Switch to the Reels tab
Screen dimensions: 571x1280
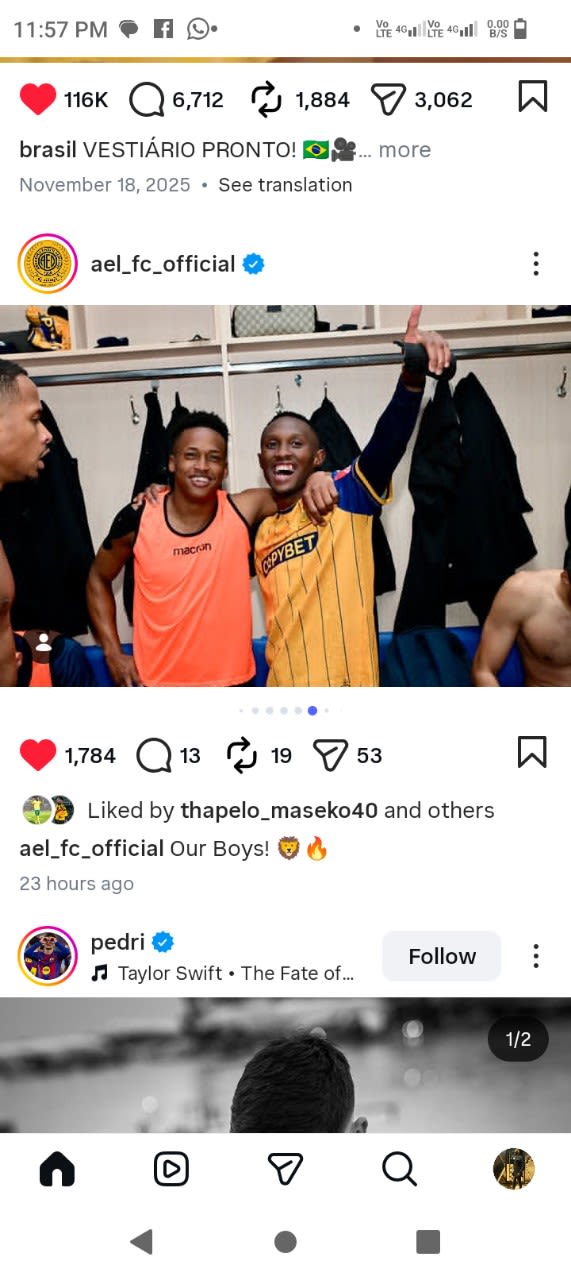[x=171, y=1169]
